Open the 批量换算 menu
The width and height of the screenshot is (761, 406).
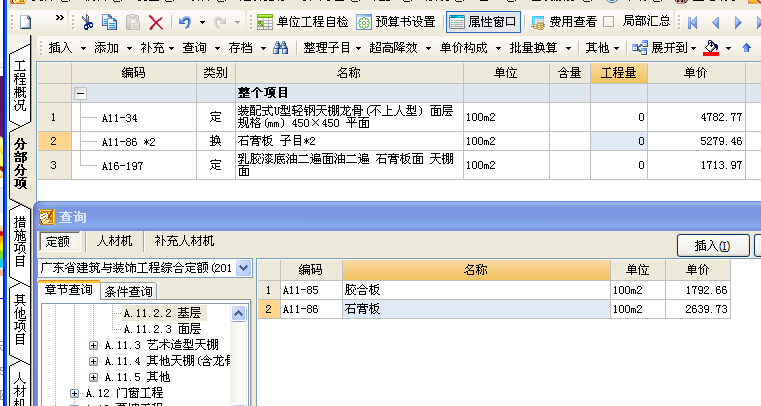pos(540,48)
